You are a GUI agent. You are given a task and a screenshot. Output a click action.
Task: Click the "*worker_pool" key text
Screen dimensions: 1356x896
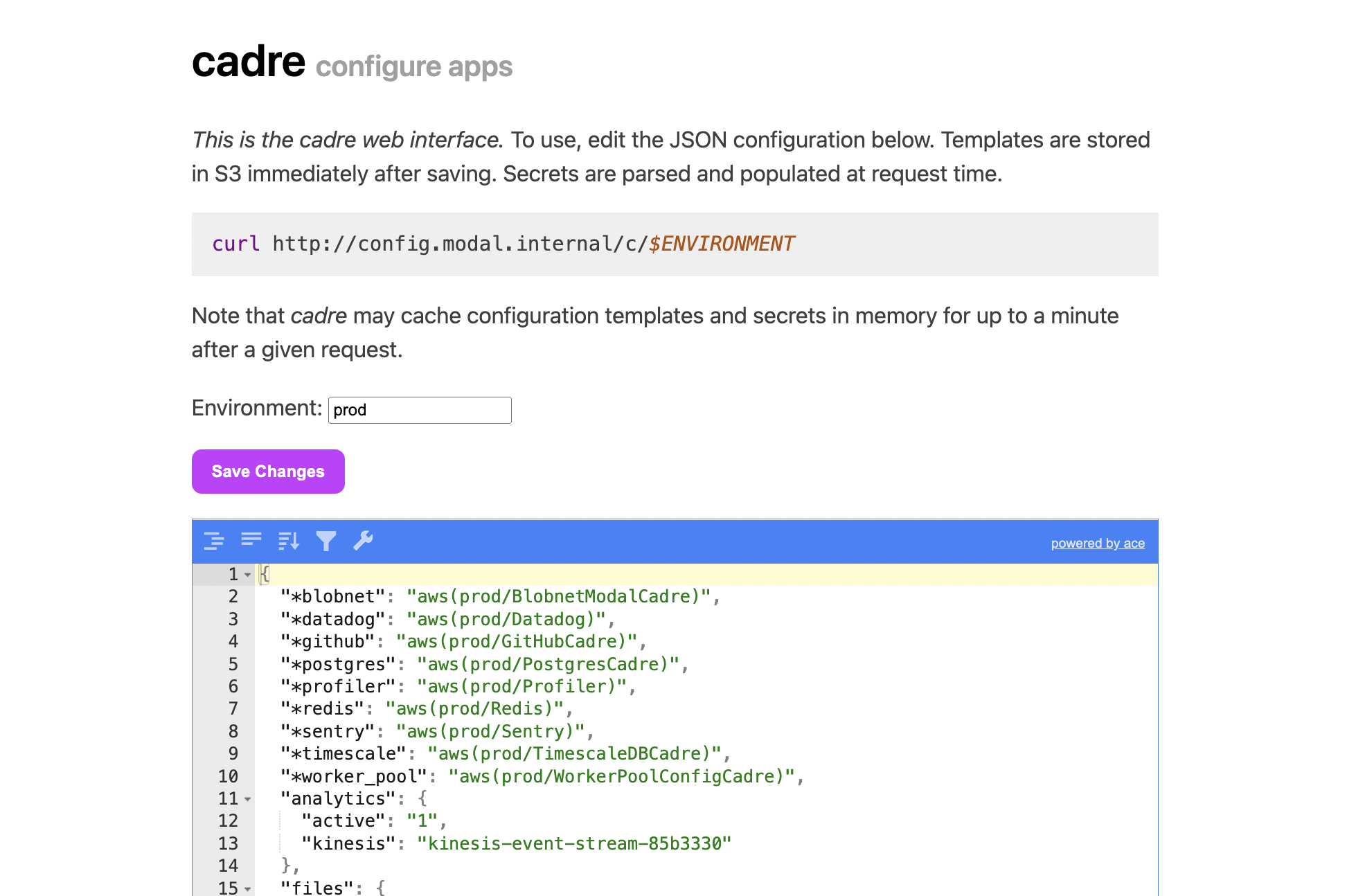click(x=354, y=776)
